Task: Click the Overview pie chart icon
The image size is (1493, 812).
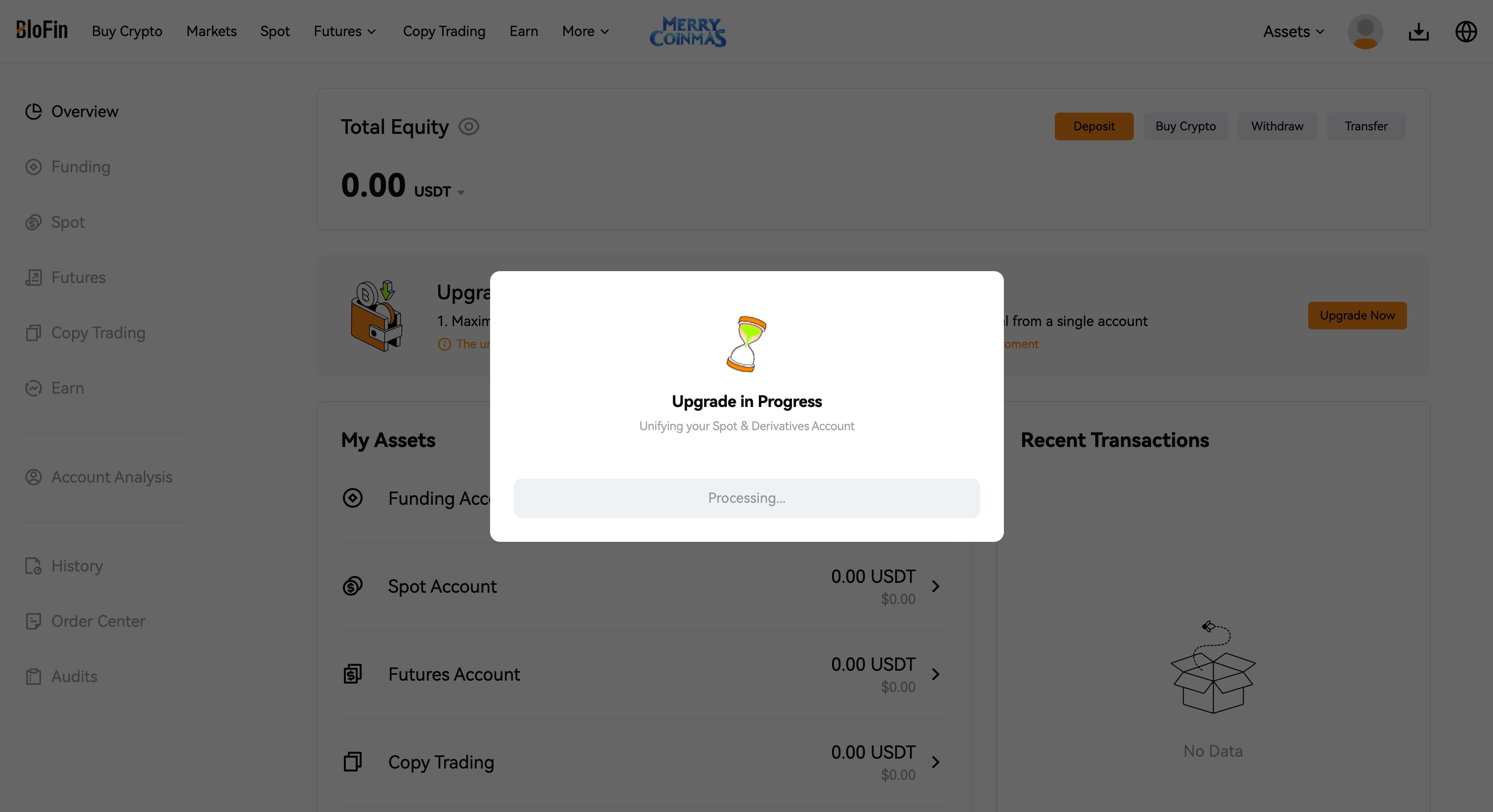Action: 34,111
